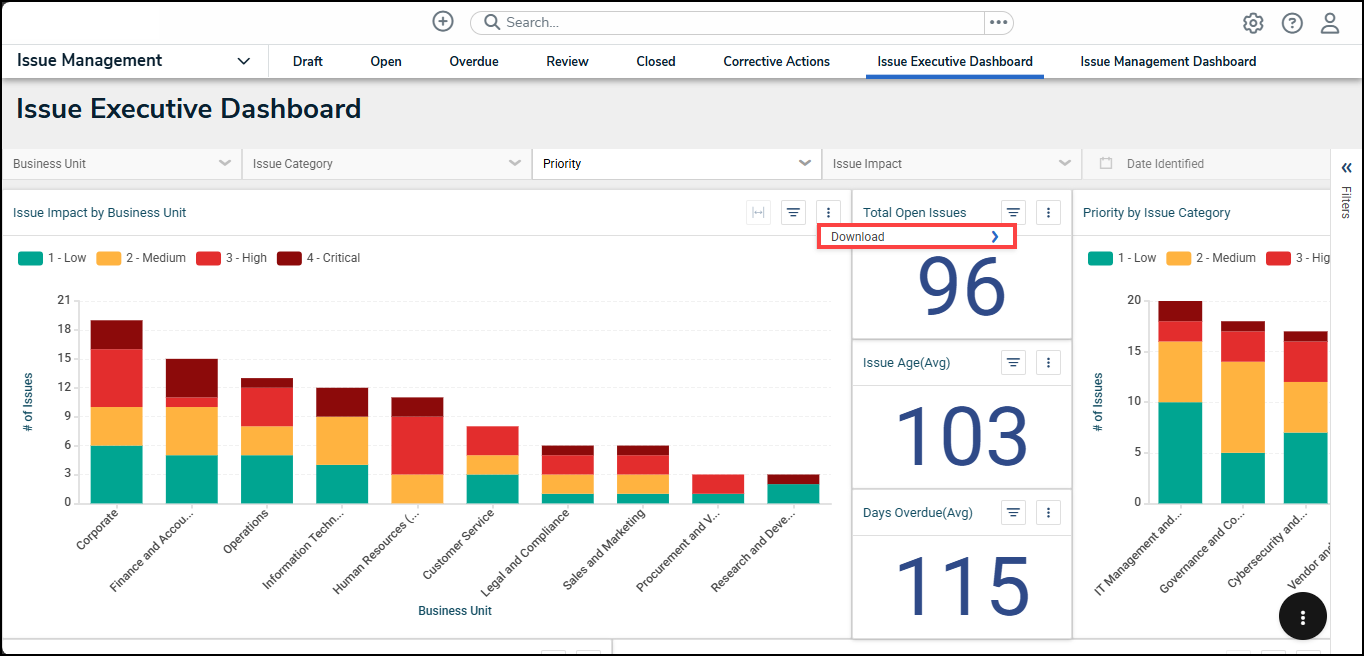This screenshot has width=1364, height=656.
Task: Click filter icon on Days Overdue card
Action: click(1013, 512)
